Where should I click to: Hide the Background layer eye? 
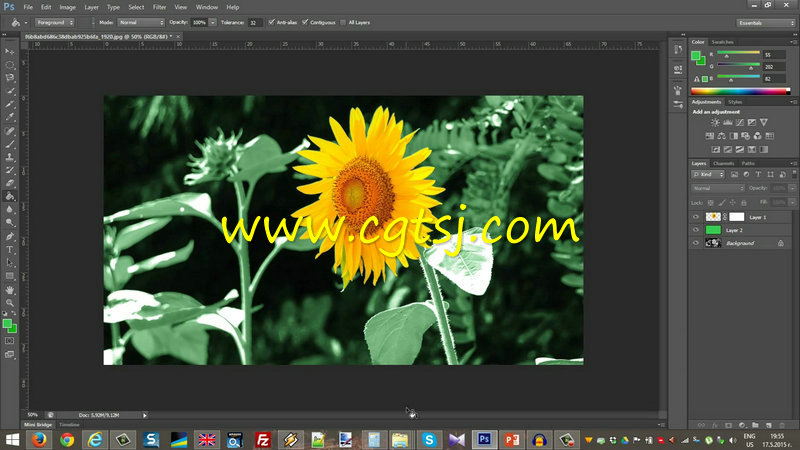pyautogui.click(x=696, y=243)
